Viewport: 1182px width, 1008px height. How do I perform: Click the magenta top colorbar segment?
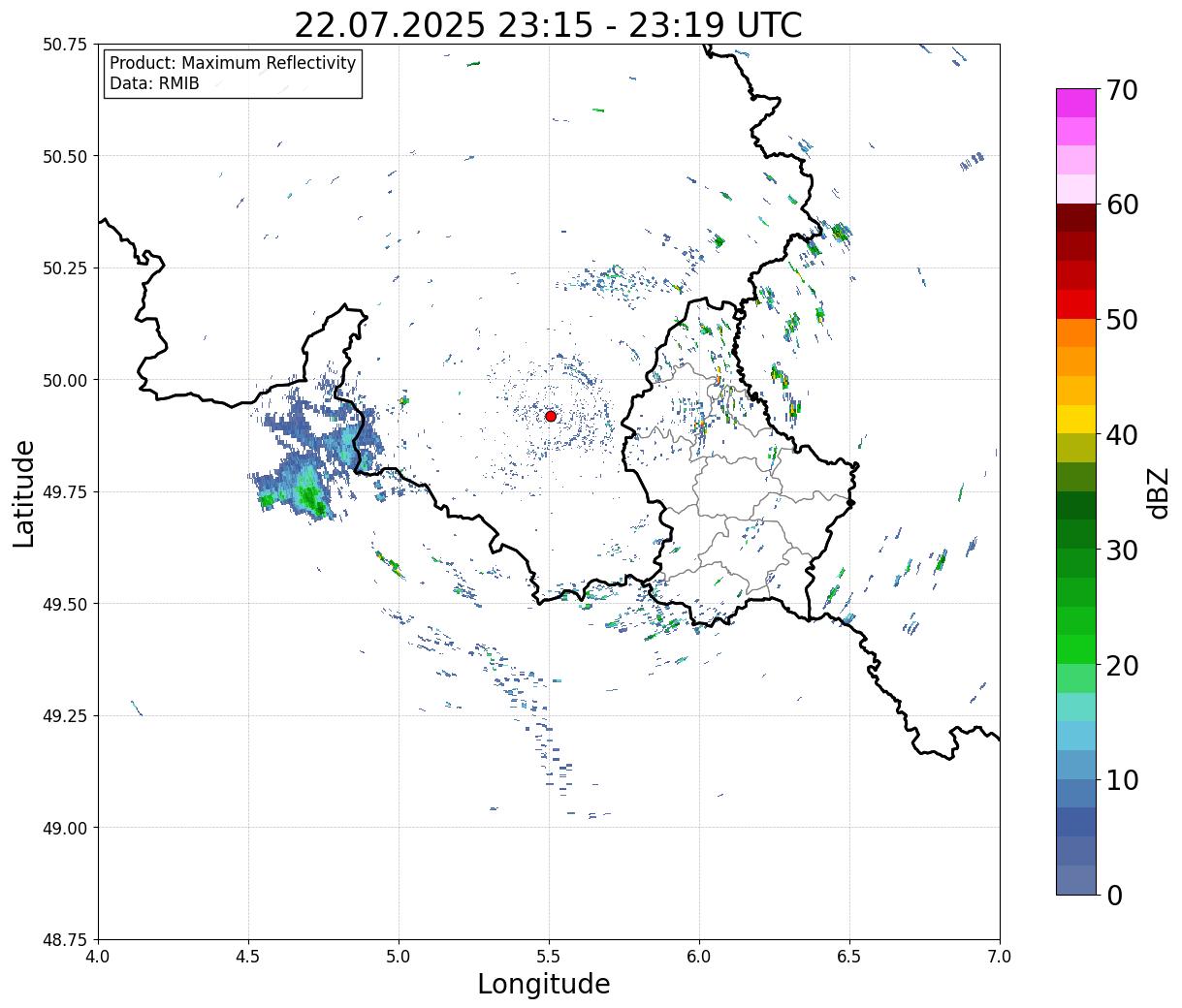1076,103
